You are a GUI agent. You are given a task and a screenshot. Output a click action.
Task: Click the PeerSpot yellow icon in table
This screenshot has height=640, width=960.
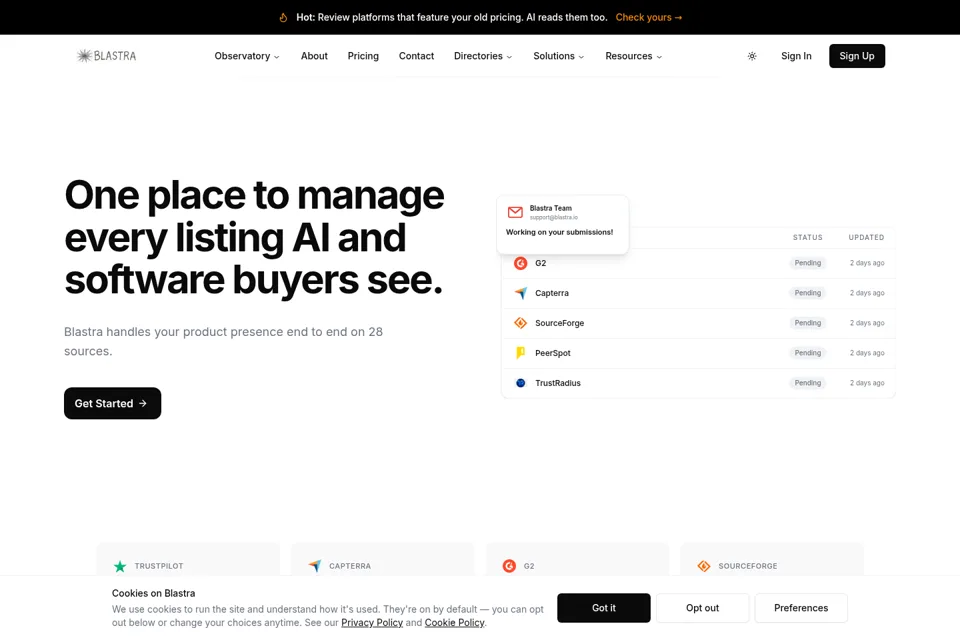click(520, 353)
